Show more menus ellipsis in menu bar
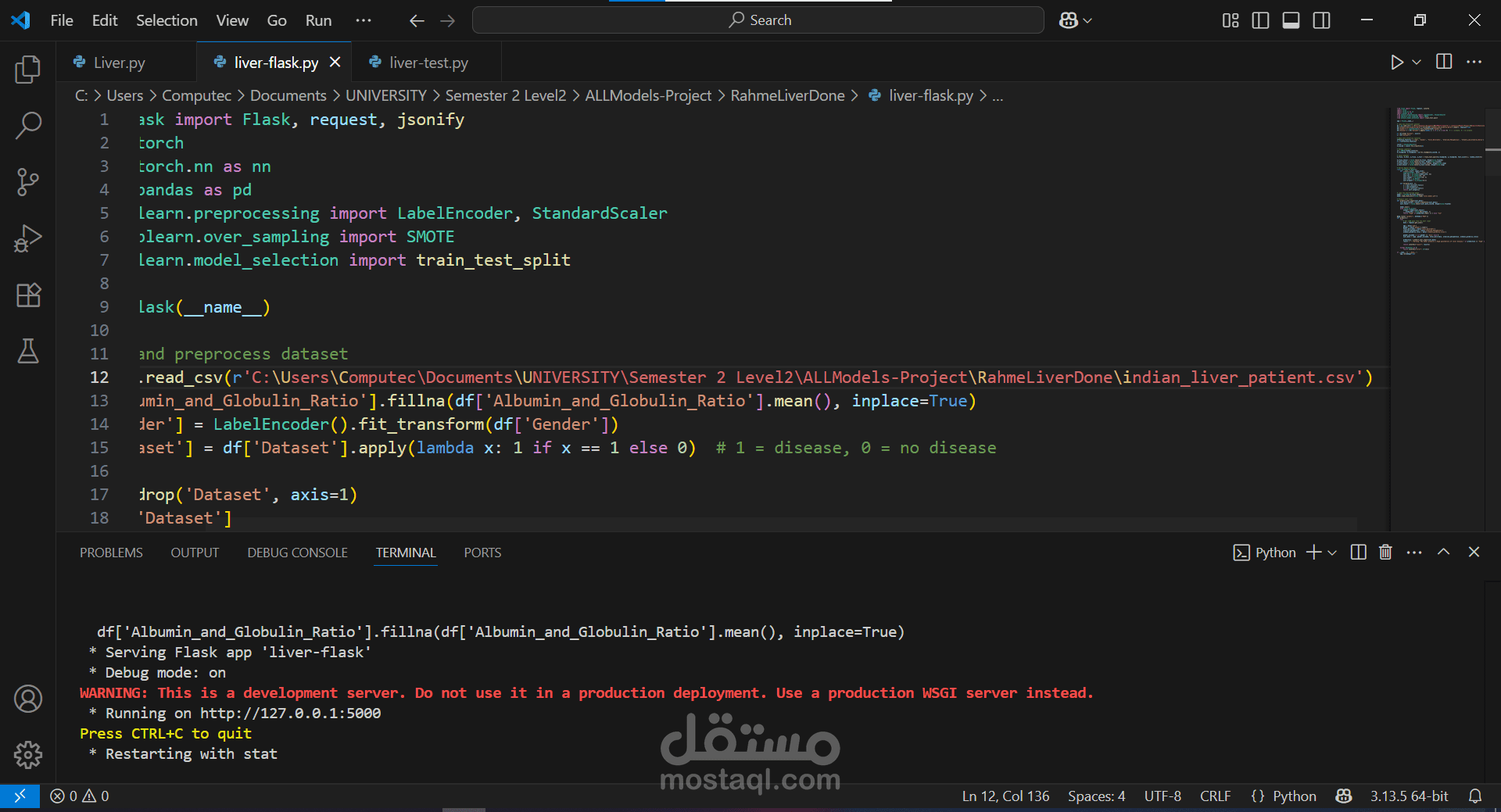 [364, 20]
